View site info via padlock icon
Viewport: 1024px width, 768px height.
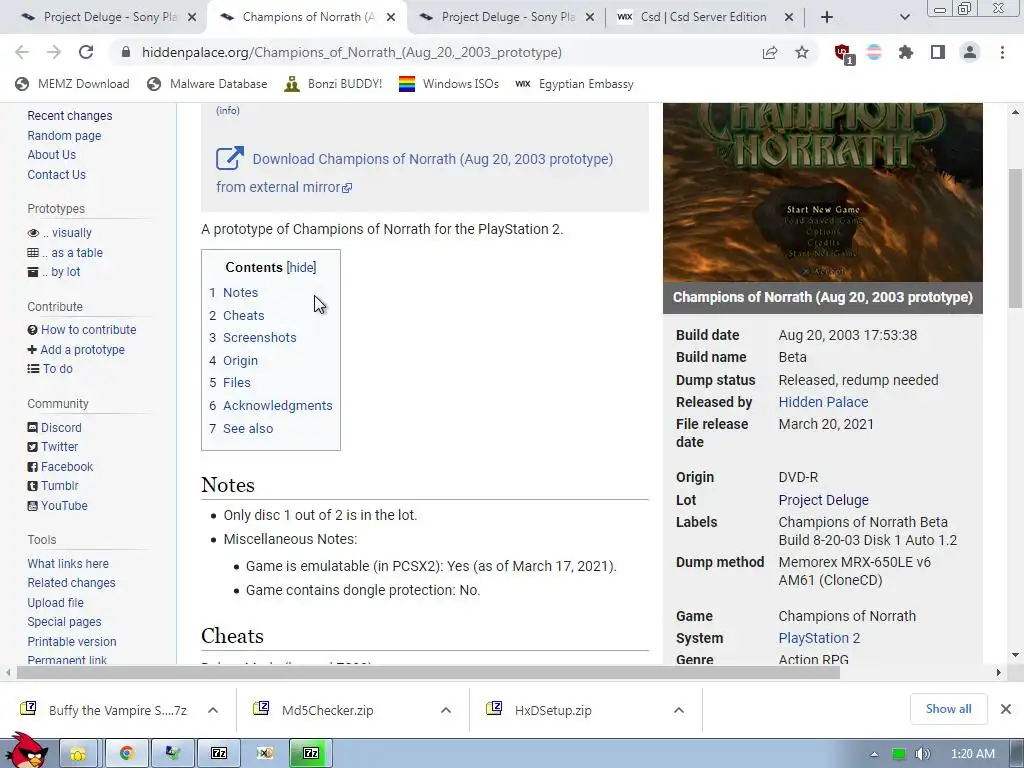pyautogui.click(x=126, y=52)
